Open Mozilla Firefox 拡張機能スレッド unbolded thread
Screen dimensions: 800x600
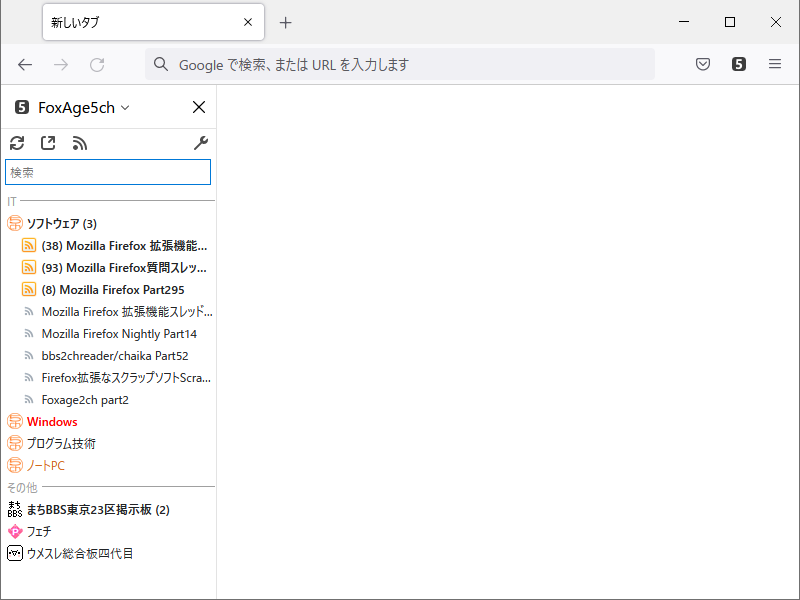[x=127, y=312]
